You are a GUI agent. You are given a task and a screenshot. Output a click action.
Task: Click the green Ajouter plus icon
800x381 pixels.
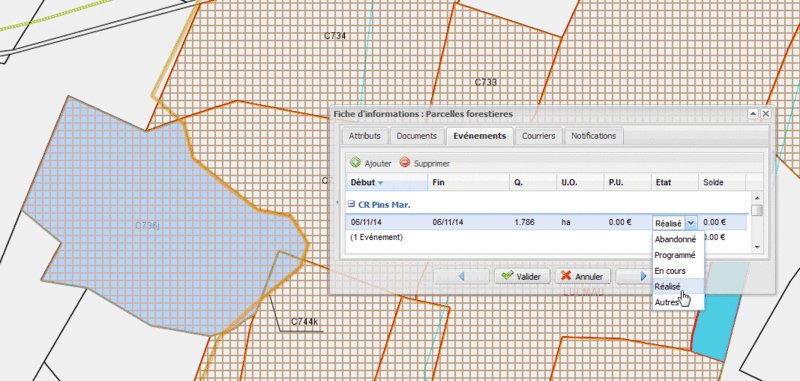pyautogui.click(x=355, y=163)
